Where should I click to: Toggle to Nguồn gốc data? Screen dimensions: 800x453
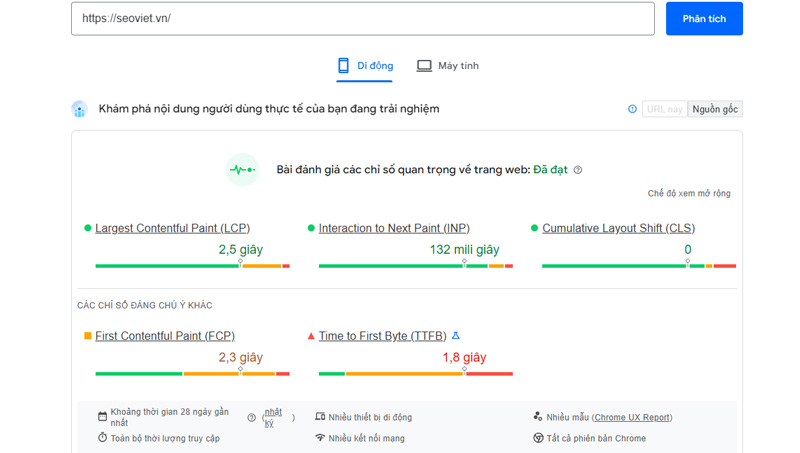point(715,109)
